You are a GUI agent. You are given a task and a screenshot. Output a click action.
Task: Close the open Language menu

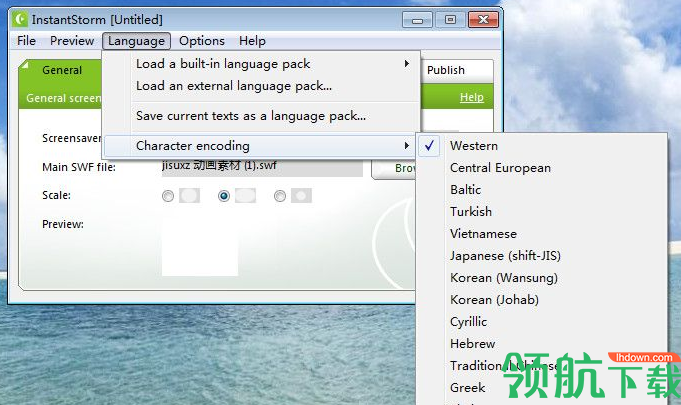pos(136,41)
